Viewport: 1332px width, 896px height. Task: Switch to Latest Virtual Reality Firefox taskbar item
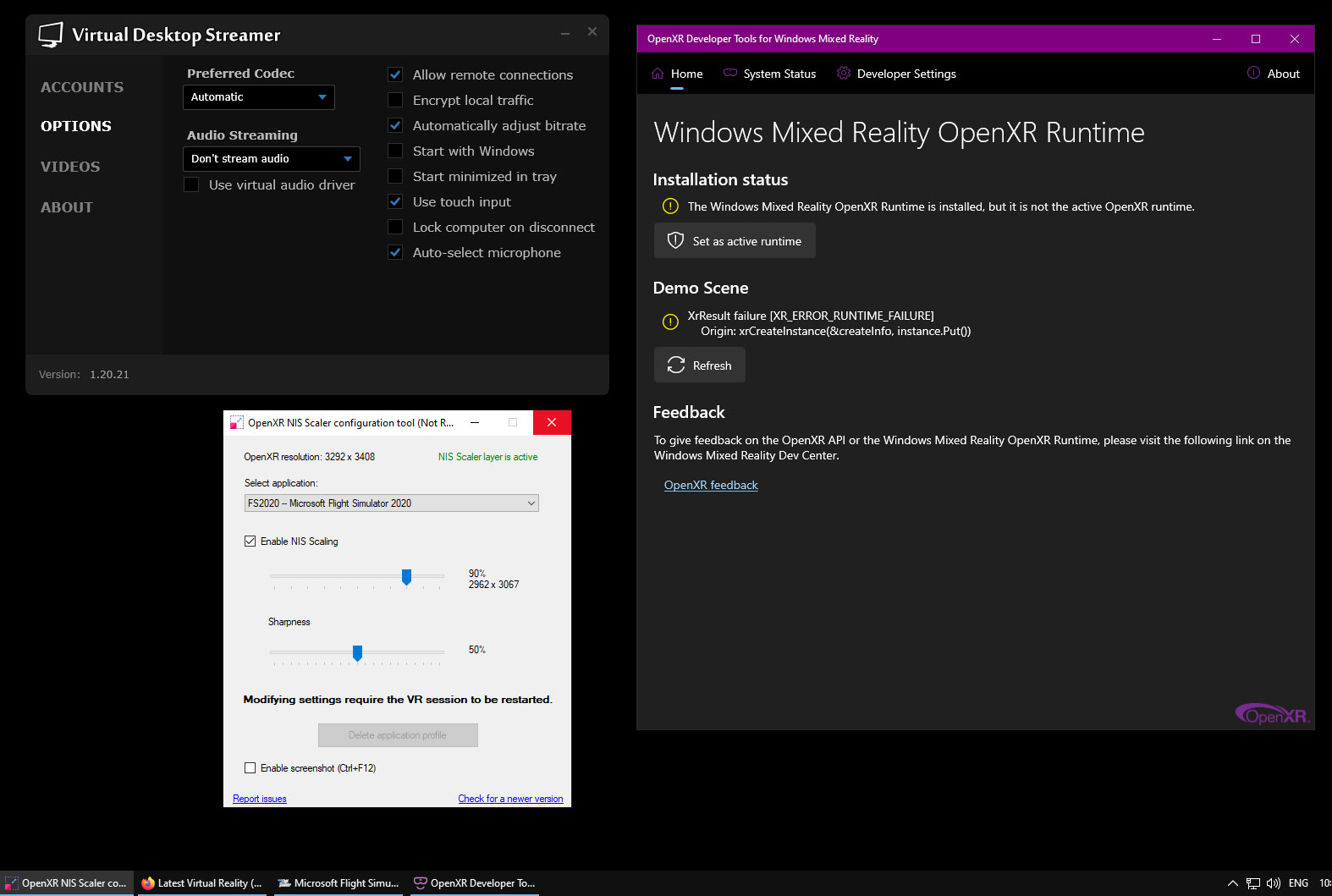click(x=202, y=883)
